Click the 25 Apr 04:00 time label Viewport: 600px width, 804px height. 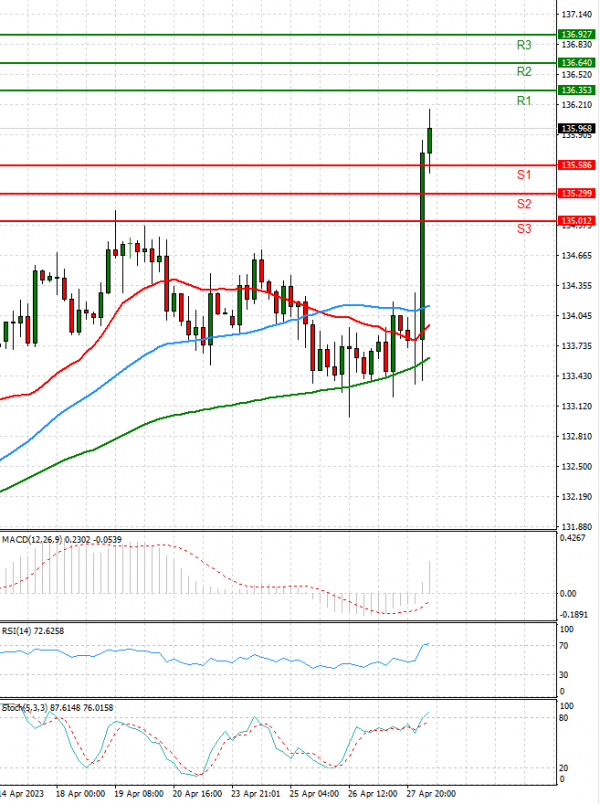(x=314, y=794)
